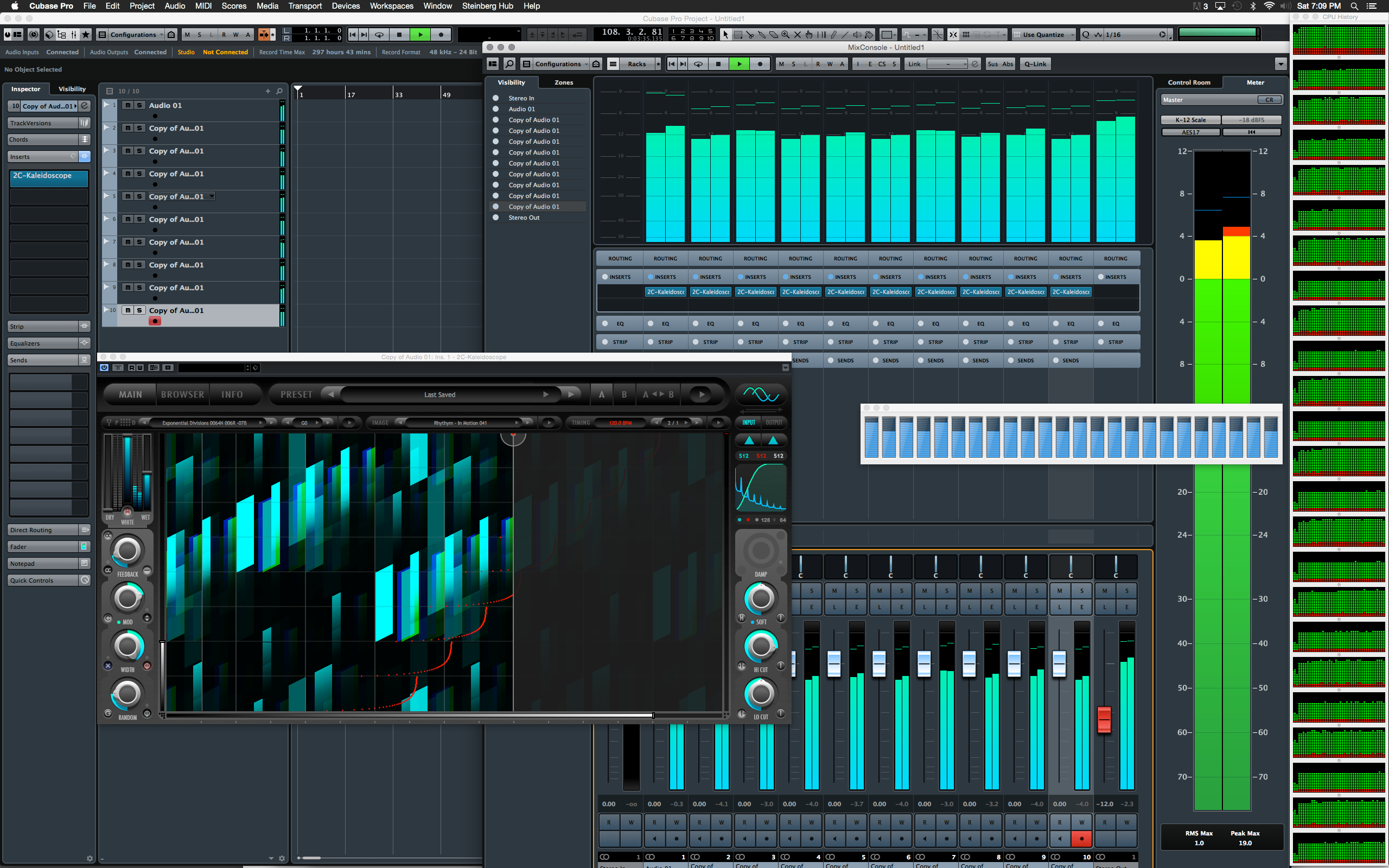1389x868 pixels.
Task: Switch to the Zones tab in MixConsole
Action: click(x=564, y=82)
